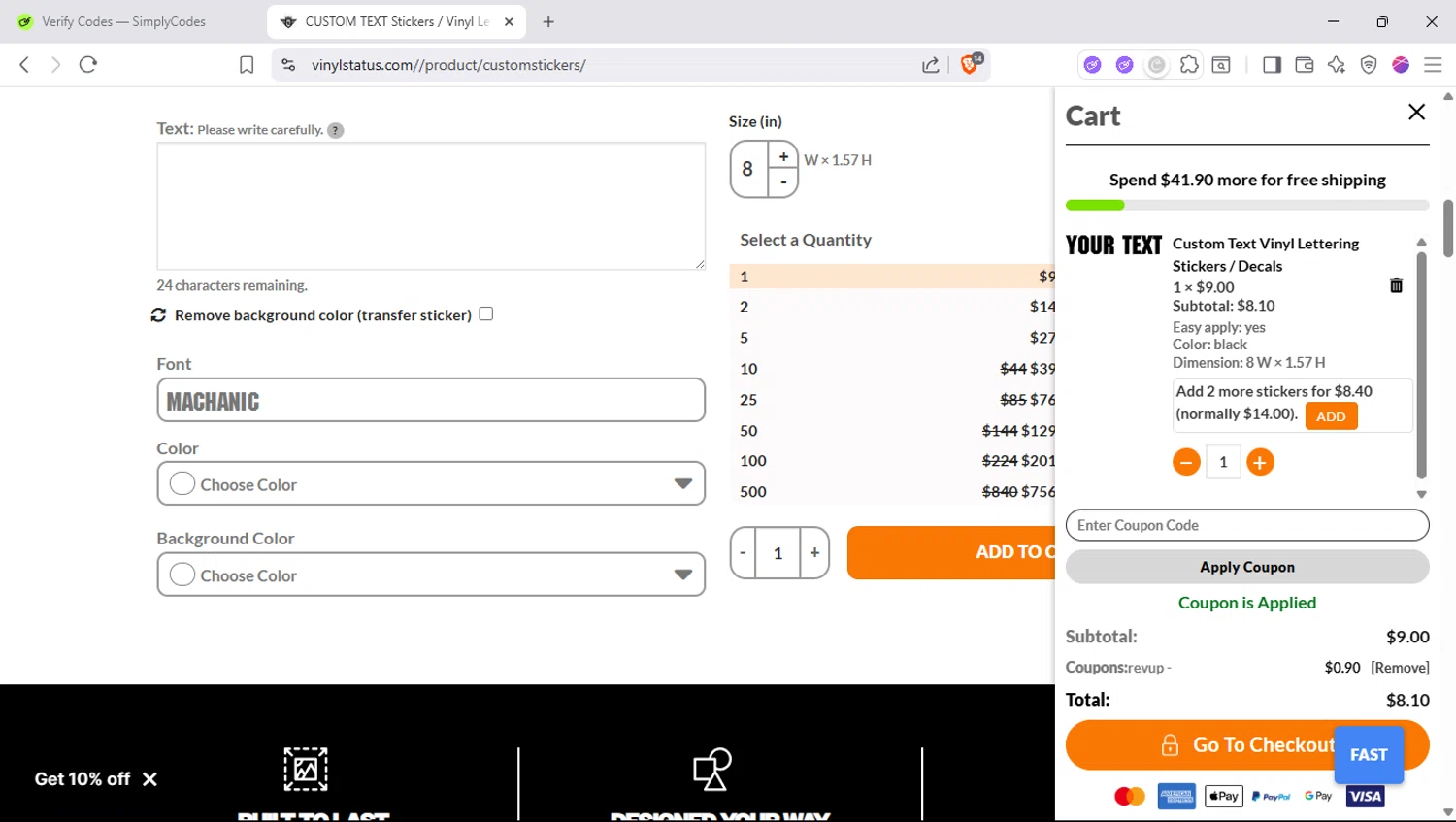Close the Cart panel

1416,112
